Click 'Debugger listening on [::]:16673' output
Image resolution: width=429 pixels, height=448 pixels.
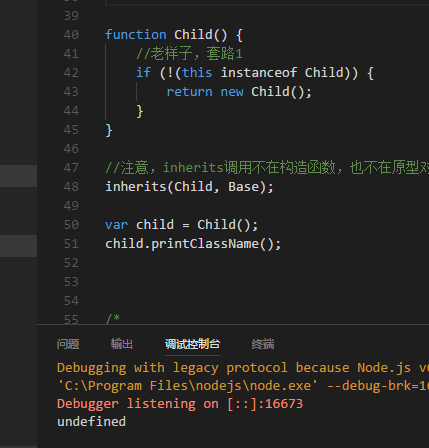click(180, 404)
